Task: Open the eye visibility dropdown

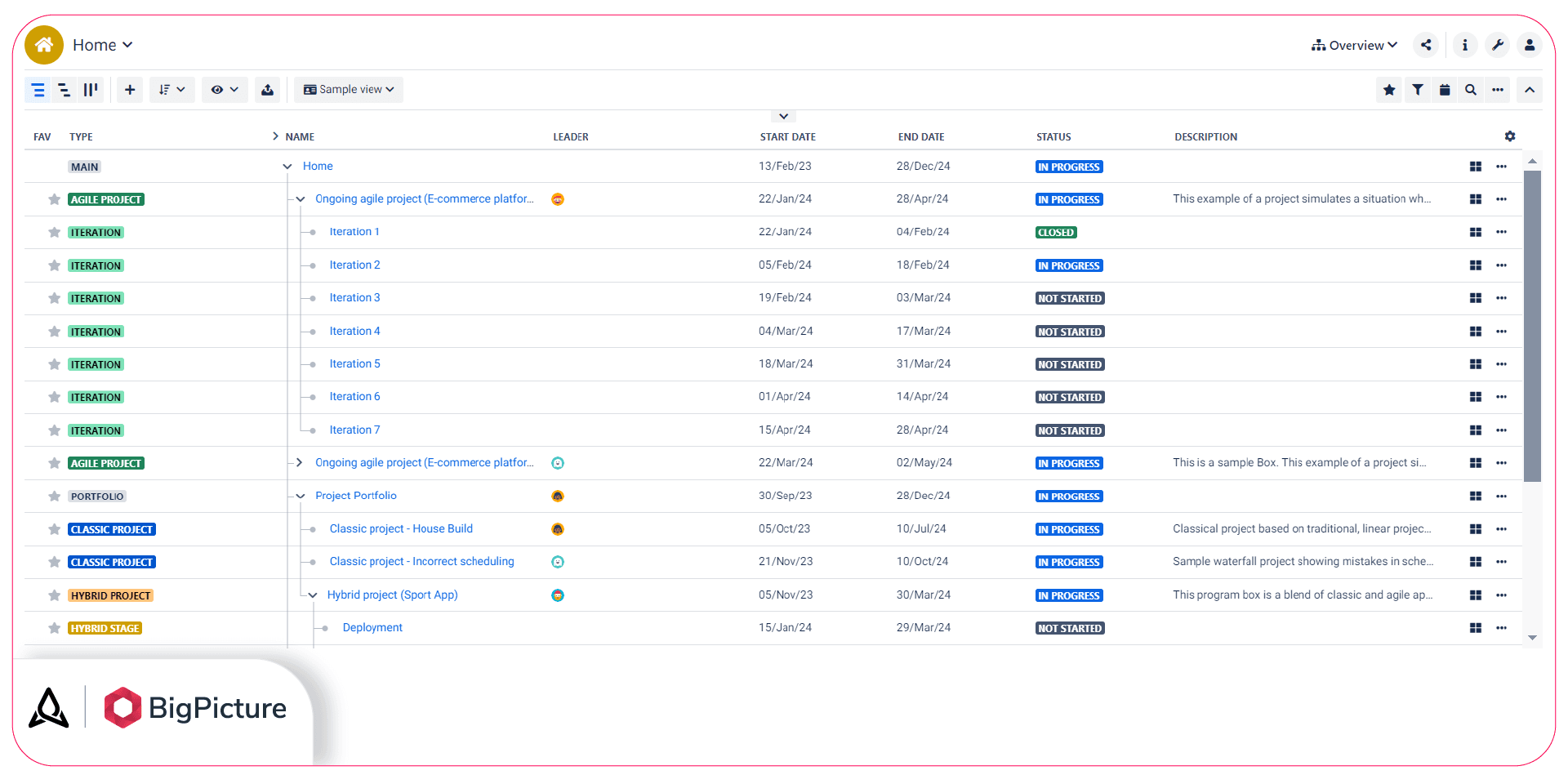Action: pos(225,90)
